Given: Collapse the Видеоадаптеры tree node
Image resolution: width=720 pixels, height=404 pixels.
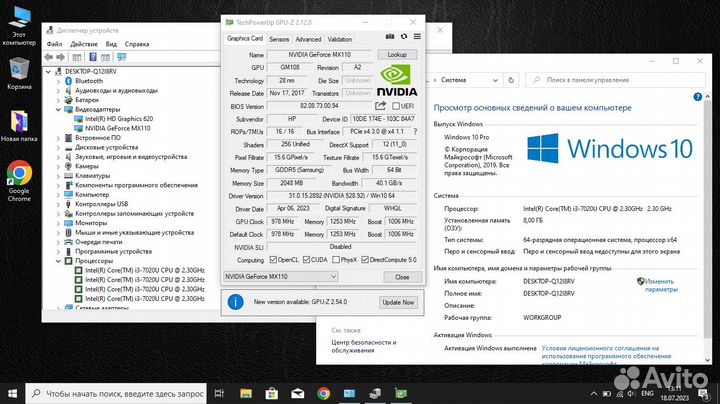Looking at the screenshot, I should tap(58, 109).
